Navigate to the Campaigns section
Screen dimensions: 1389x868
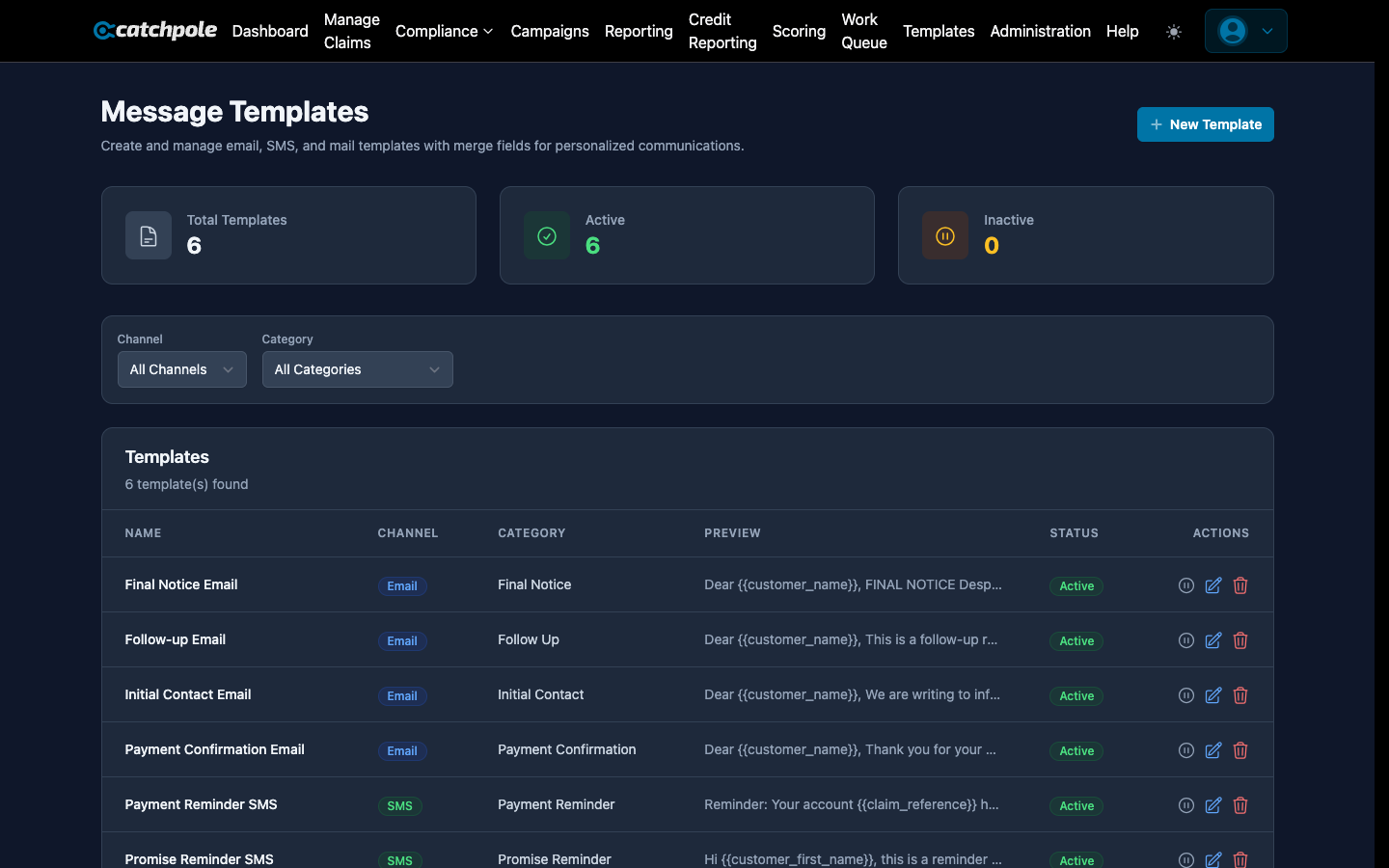tap(550, 31)
